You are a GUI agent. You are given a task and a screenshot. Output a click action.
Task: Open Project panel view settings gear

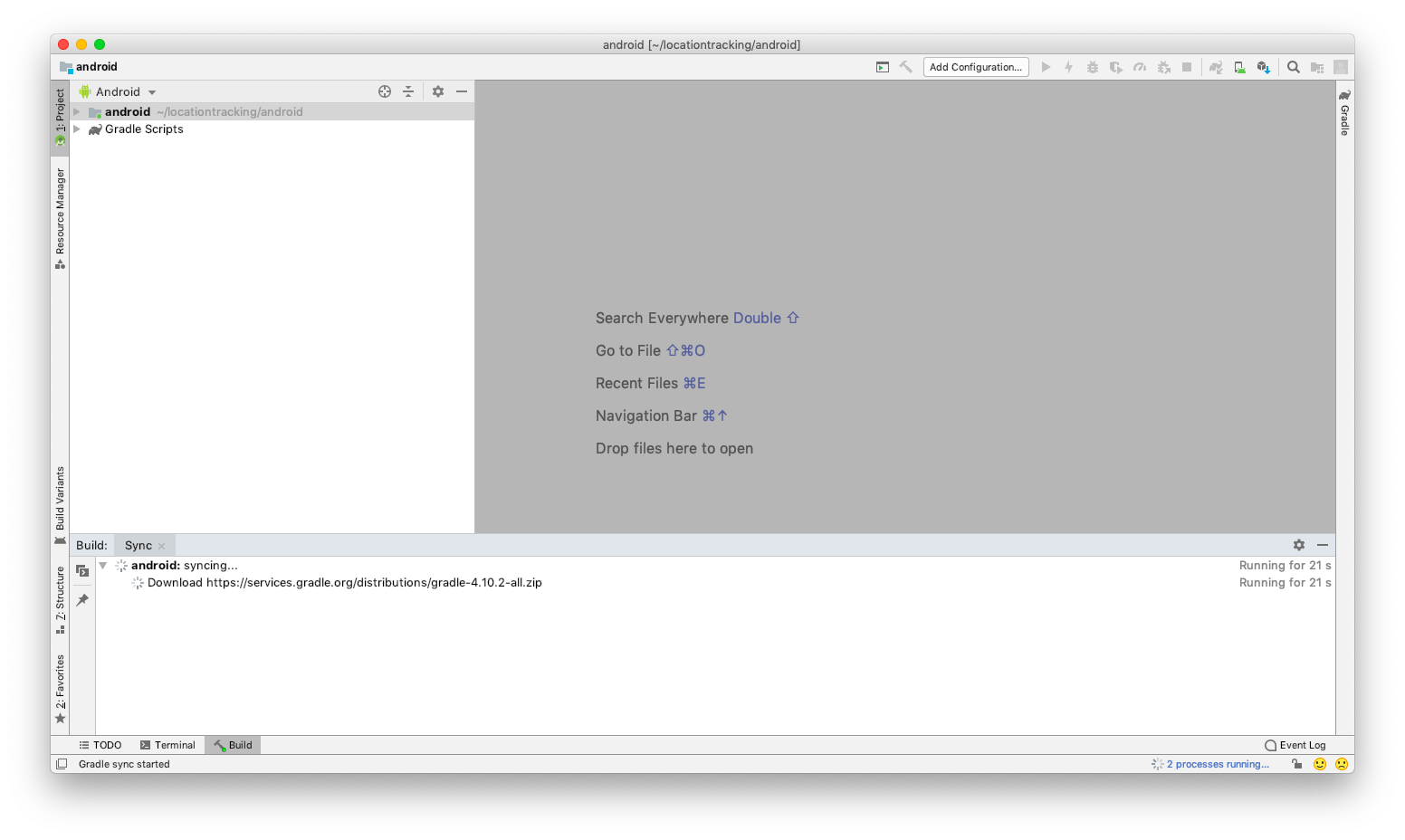(x=438, y=91)
